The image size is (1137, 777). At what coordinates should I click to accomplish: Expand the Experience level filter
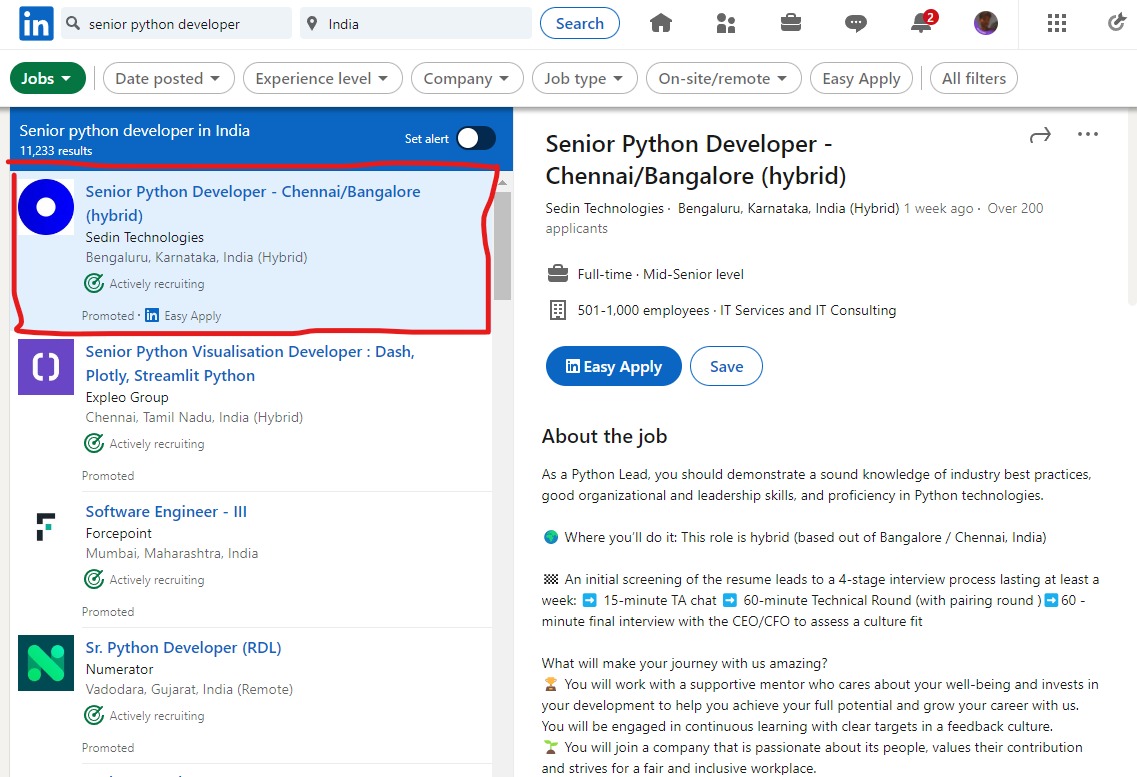(323, 78)
